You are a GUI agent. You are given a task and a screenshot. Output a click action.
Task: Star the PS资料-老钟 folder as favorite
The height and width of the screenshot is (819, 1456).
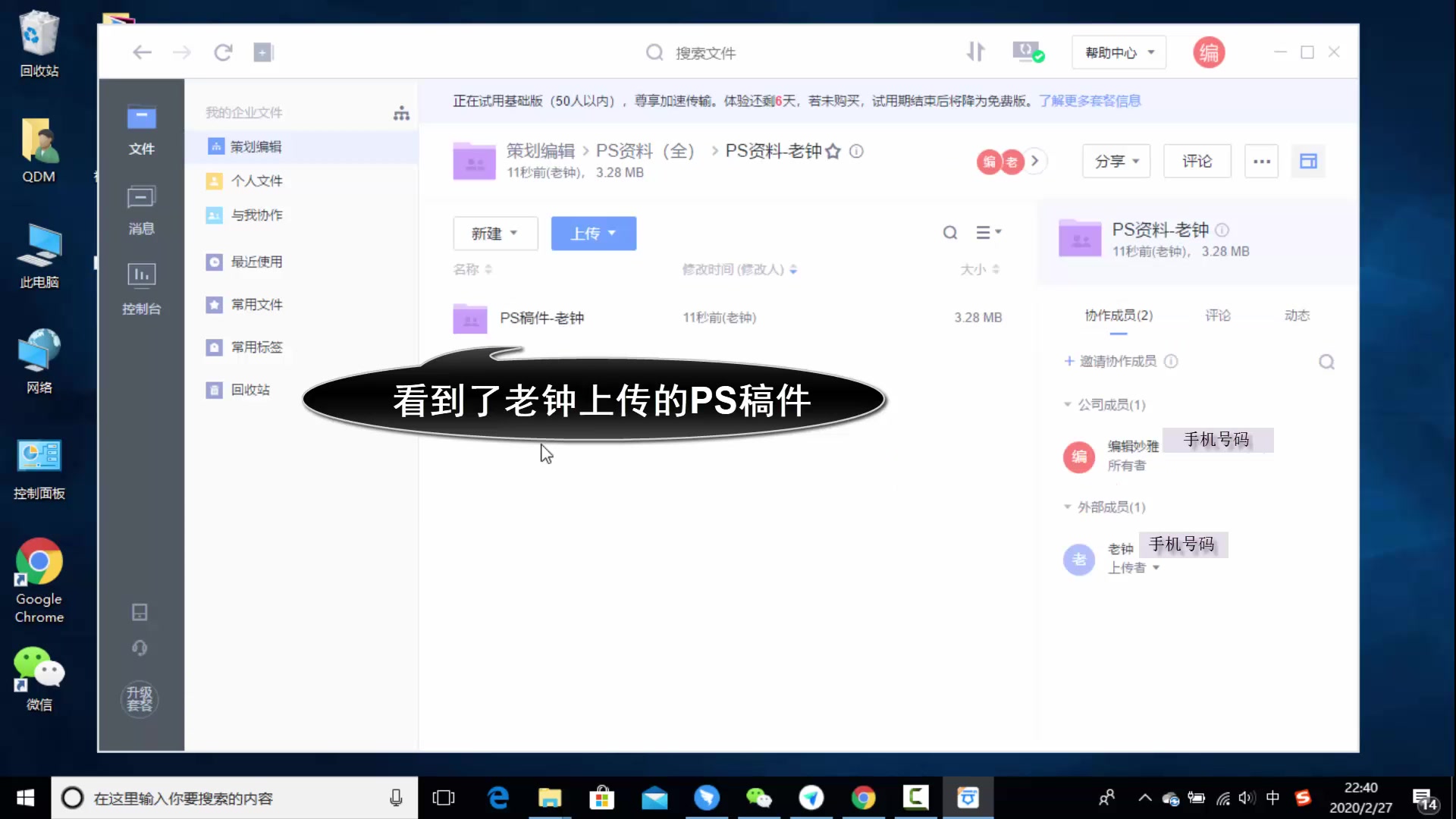[x=833, y=151]
